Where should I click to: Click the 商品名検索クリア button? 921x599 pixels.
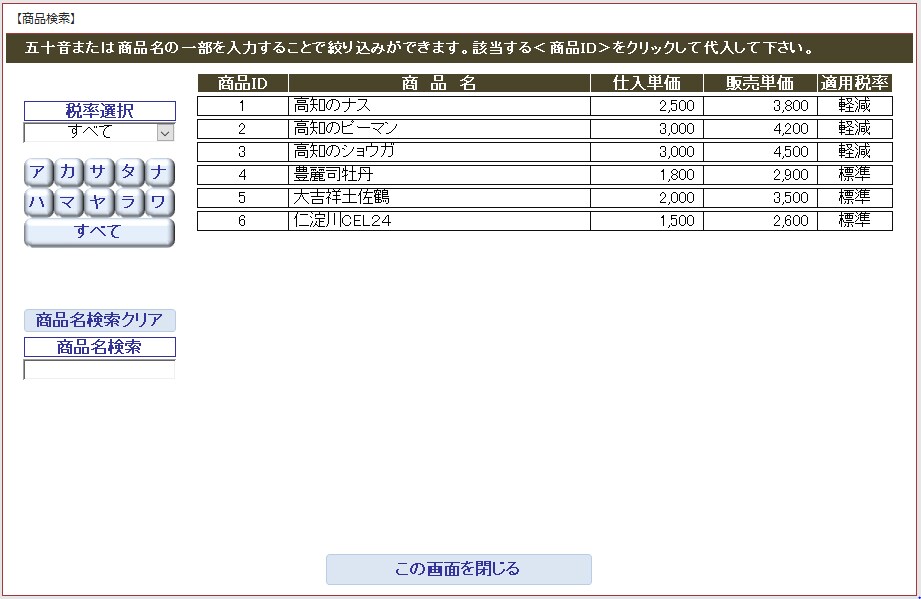click(x=99, y=320)
